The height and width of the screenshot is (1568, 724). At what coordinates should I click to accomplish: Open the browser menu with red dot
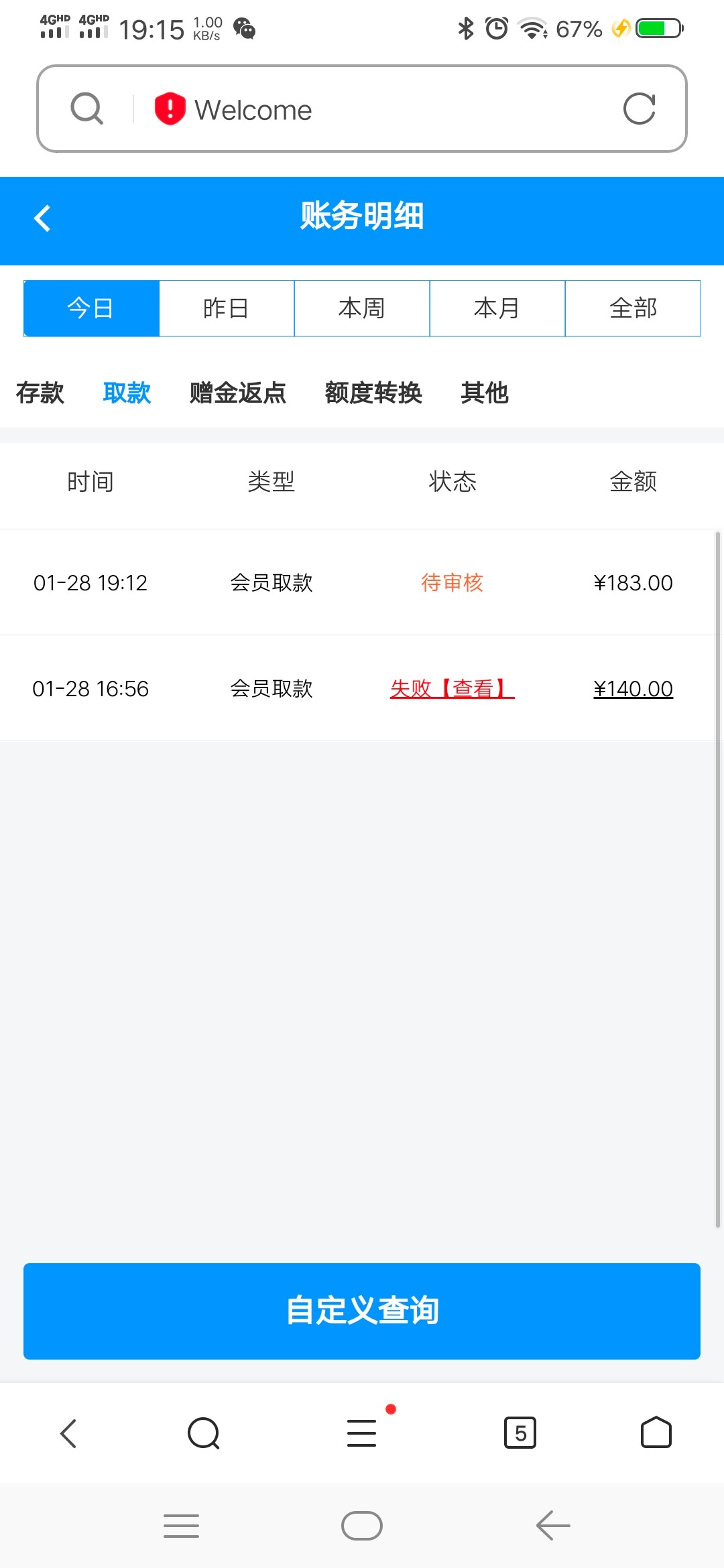click(x=362, y=1433)
